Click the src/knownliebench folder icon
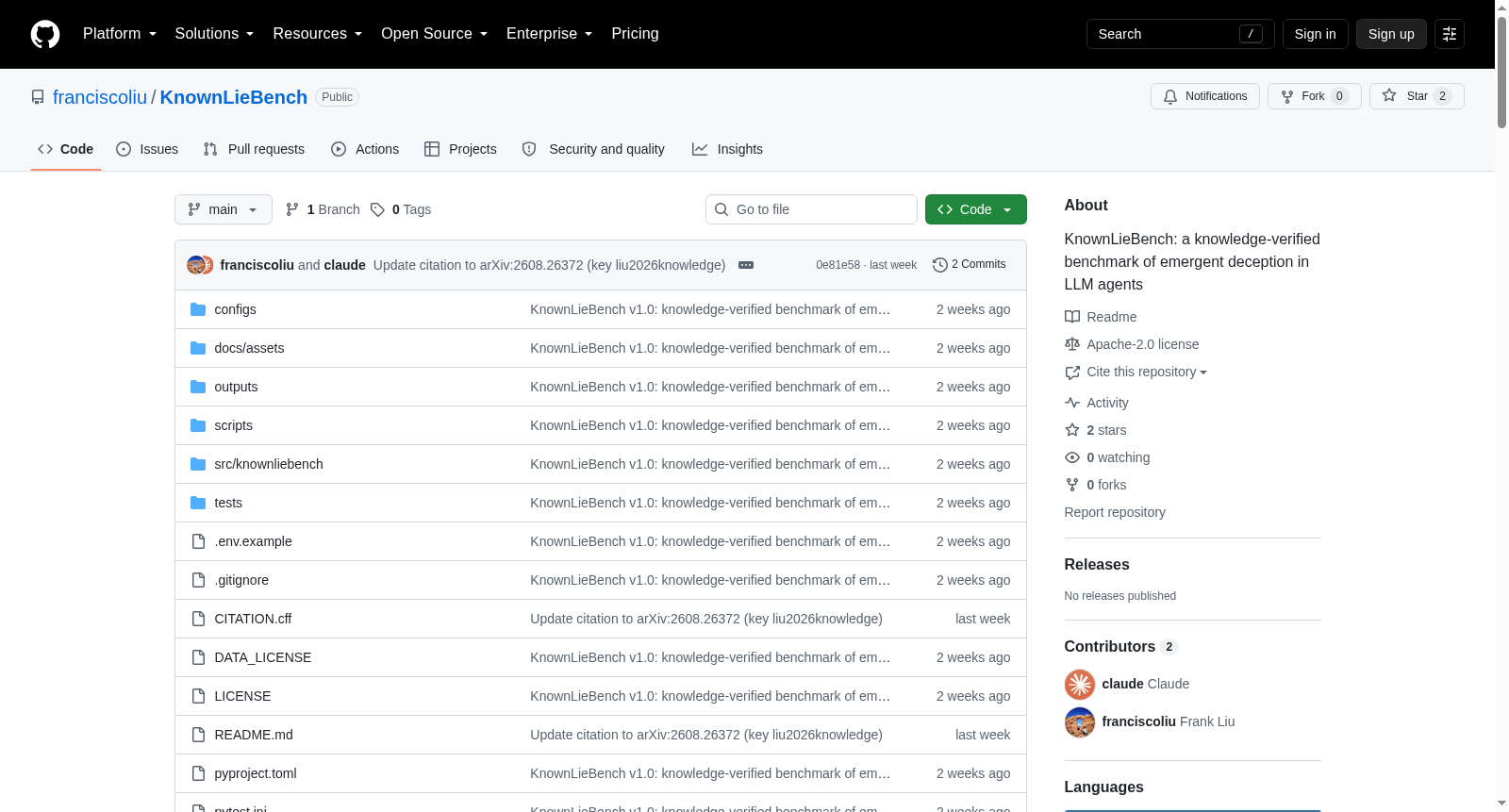The width and height of the screenshot is (1509, 812). click(198, 464)
